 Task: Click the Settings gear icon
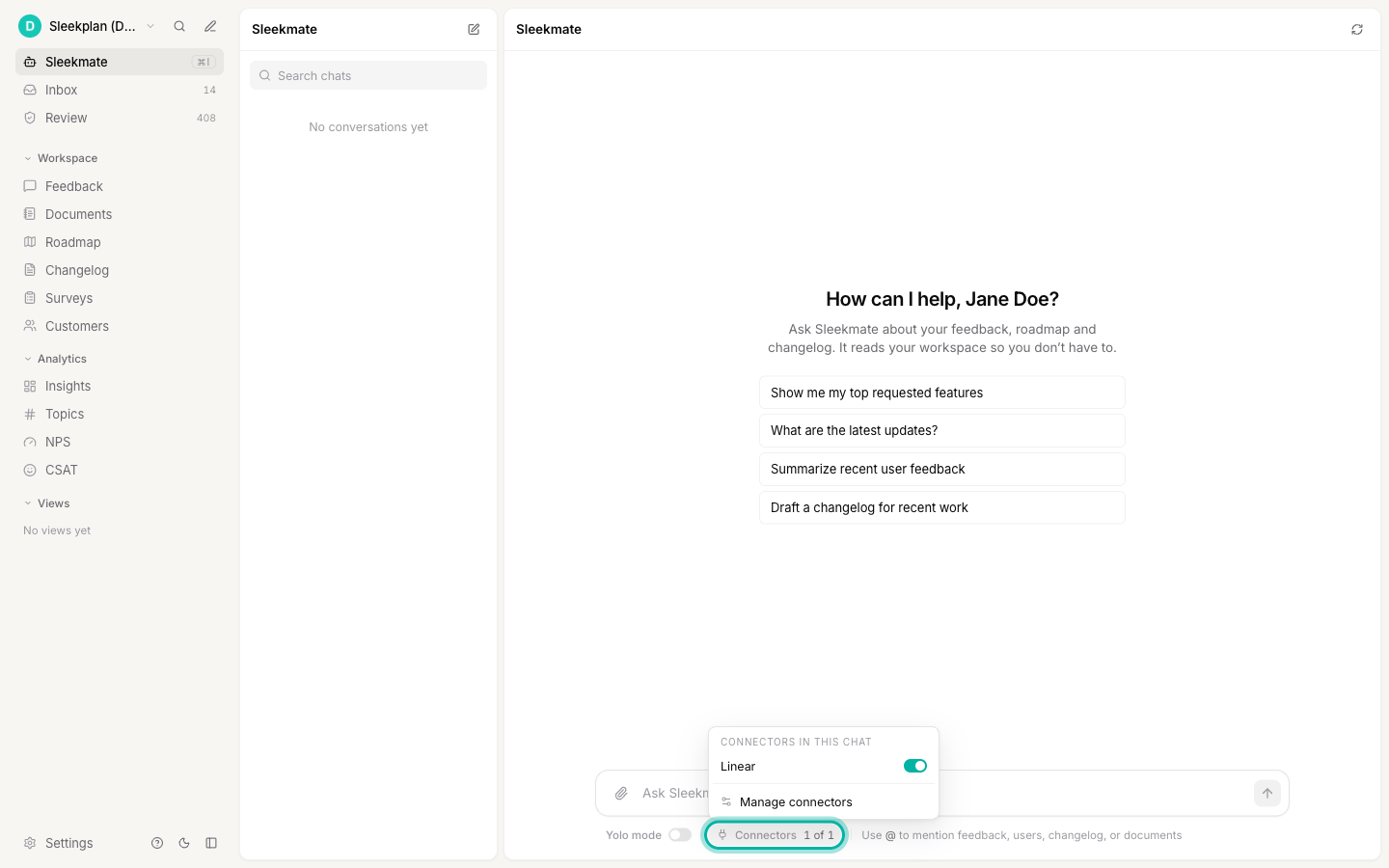pyautogui.click(x=30, y=843)
